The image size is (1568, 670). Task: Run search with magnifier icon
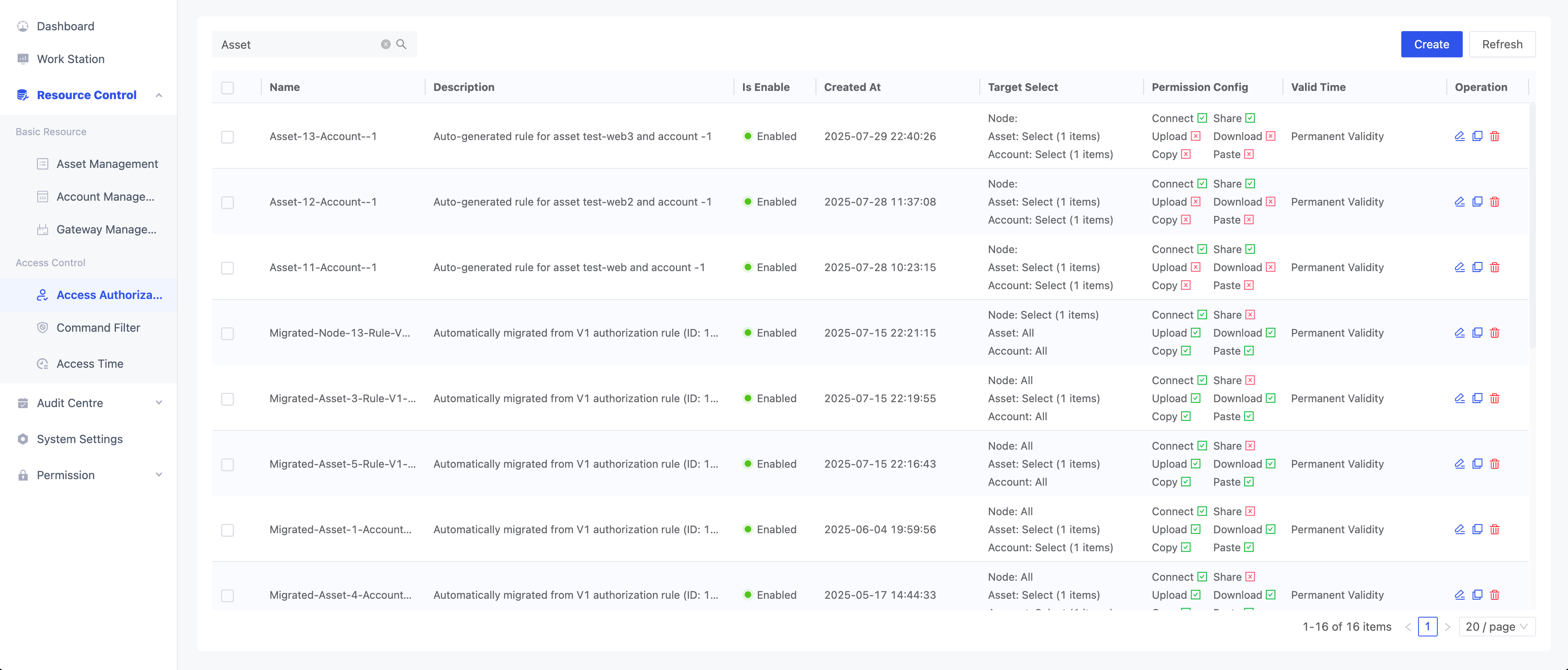(x=401, y=44)
